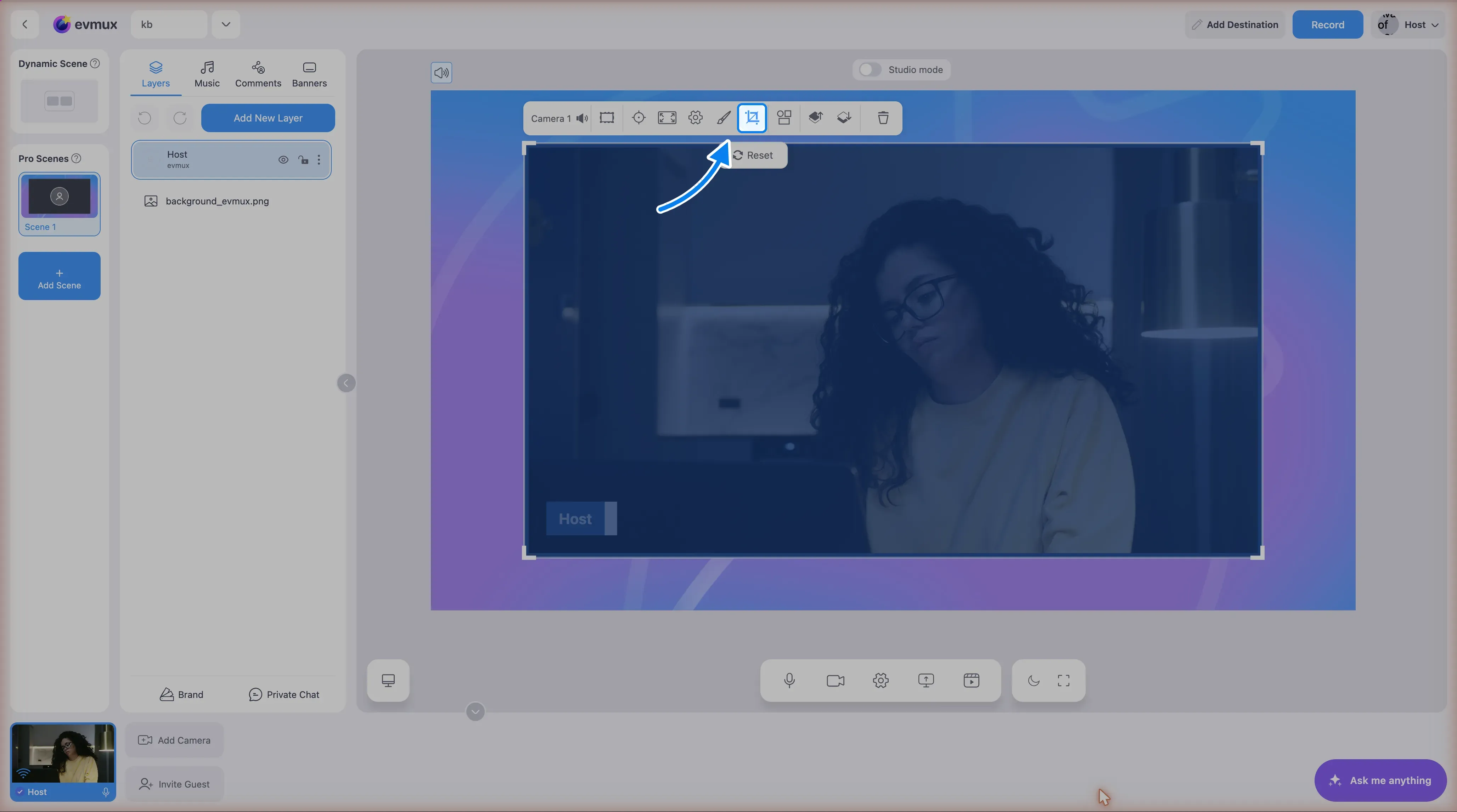Click the monitor display button below canvas
This screenshot has width=1457, height=812.
coord(388,680)
